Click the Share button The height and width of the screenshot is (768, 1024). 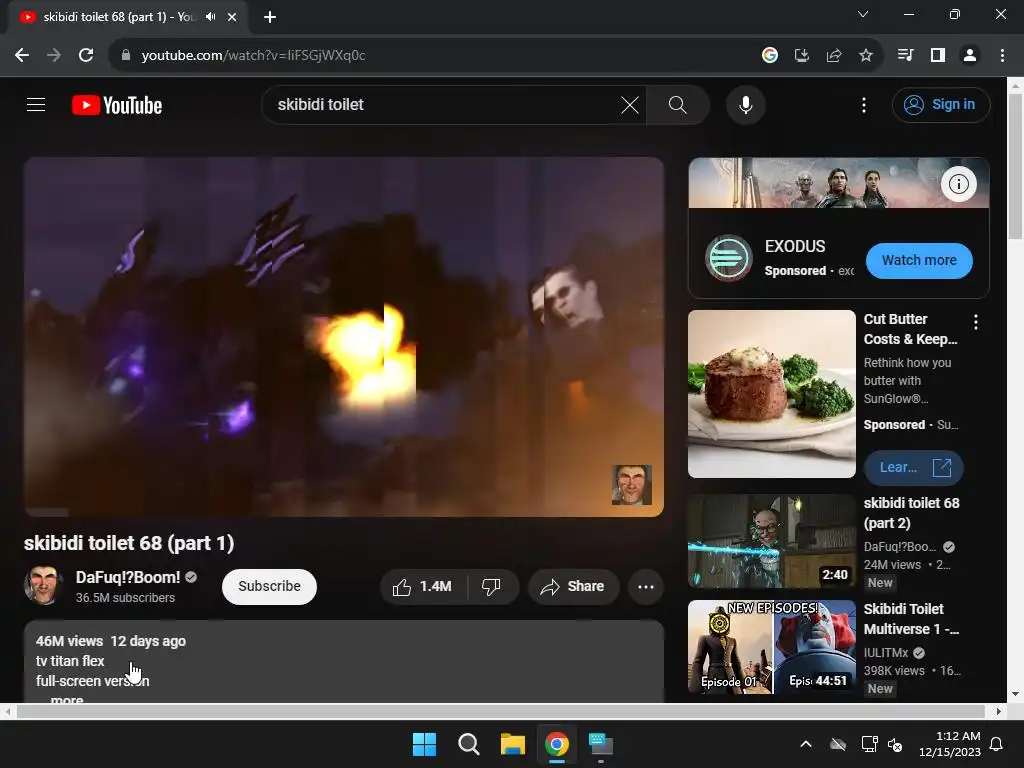point(573,586)
